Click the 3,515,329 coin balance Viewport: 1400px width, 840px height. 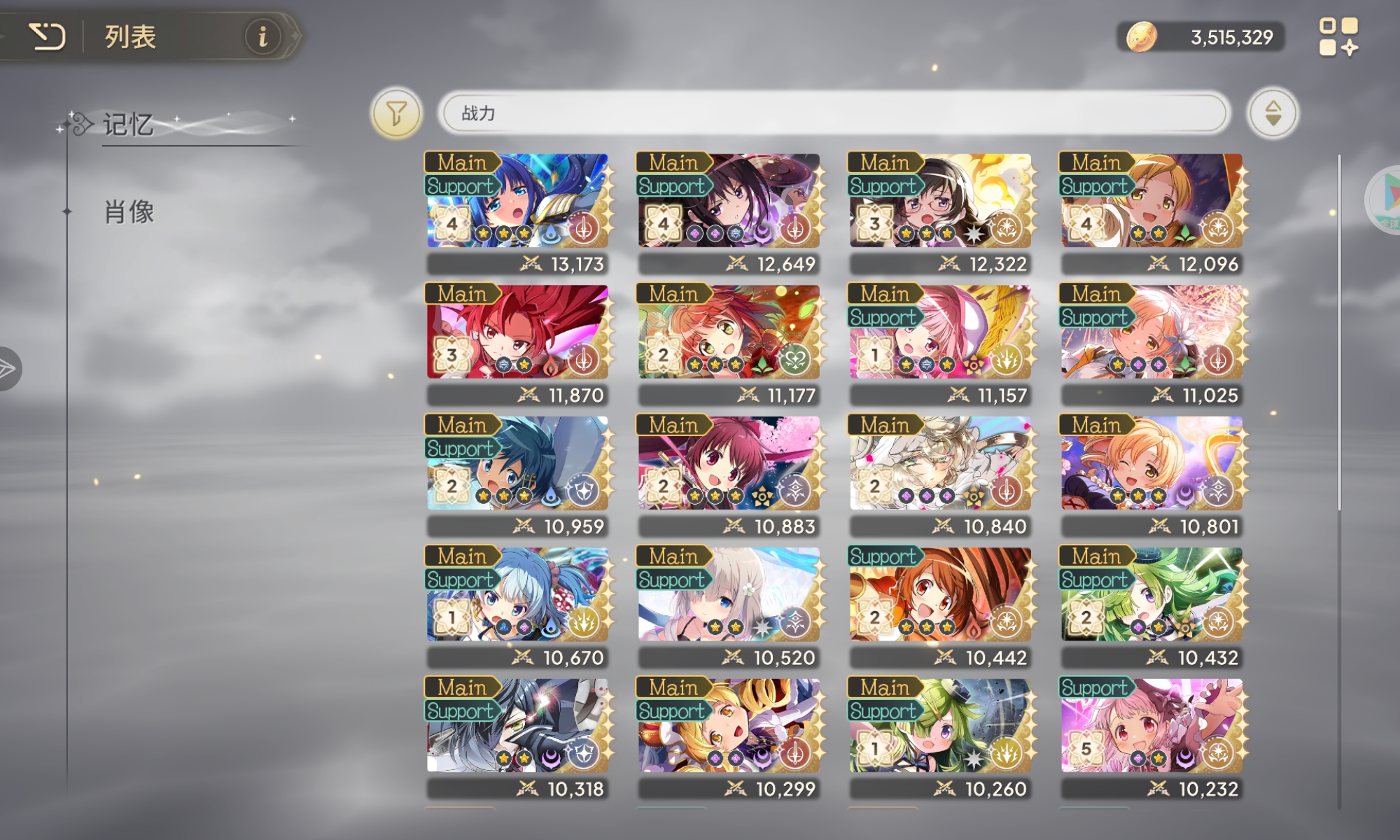(x=1231, y=37)
